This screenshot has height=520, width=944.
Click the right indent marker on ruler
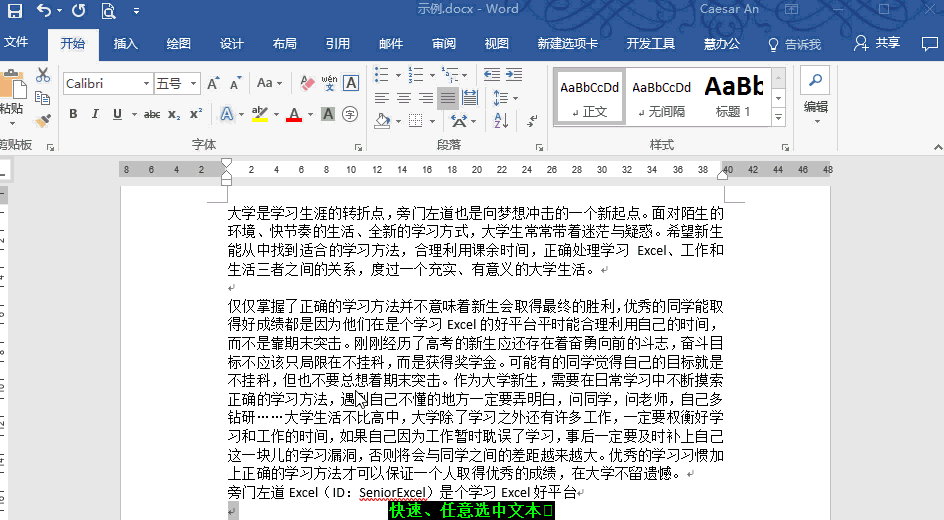pyautogui.click(x=722, y=175)
